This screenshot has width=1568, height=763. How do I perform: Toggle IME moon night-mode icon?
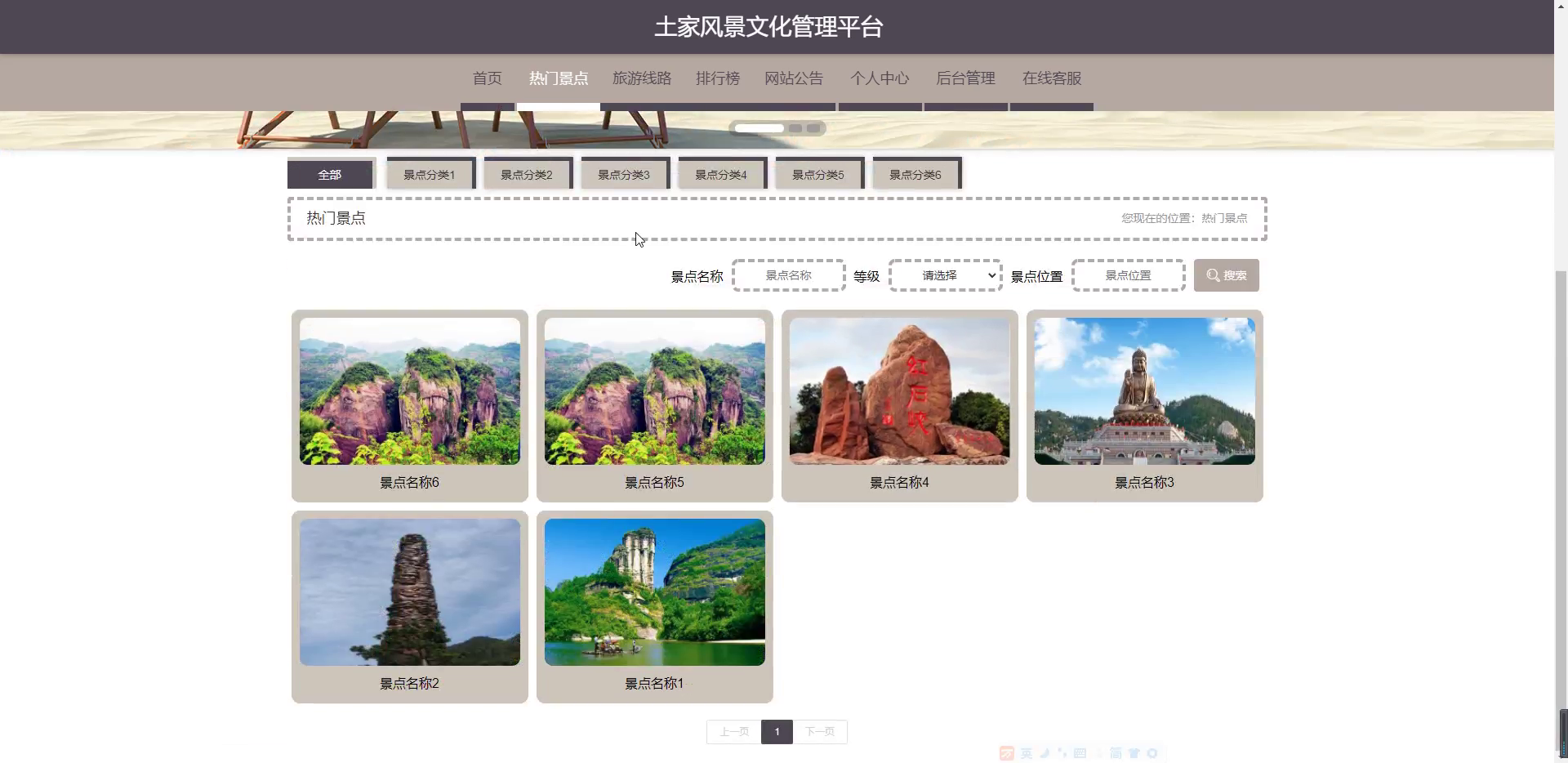(1045, 753)
